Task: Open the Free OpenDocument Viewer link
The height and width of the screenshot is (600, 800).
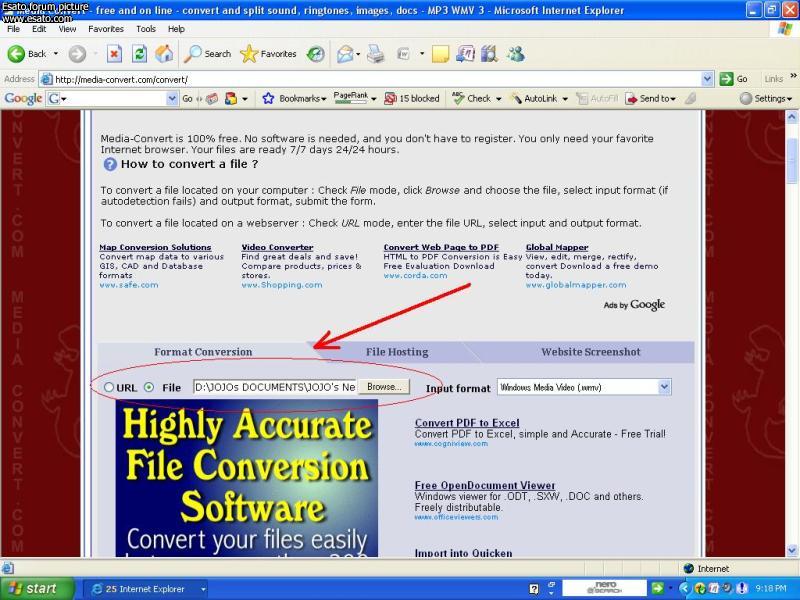Action: [485, 485]
